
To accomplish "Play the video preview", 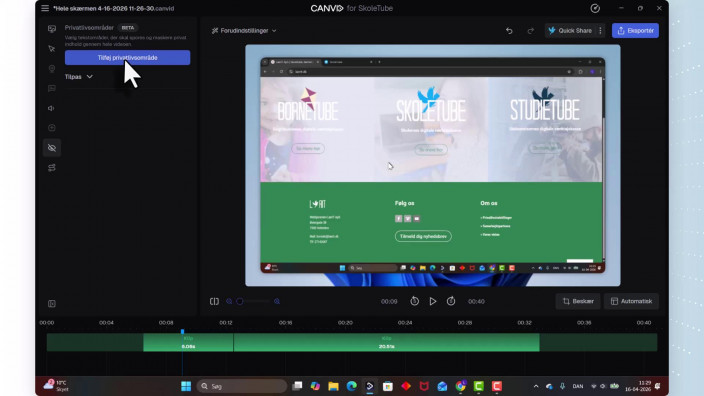I will point(433,301).
